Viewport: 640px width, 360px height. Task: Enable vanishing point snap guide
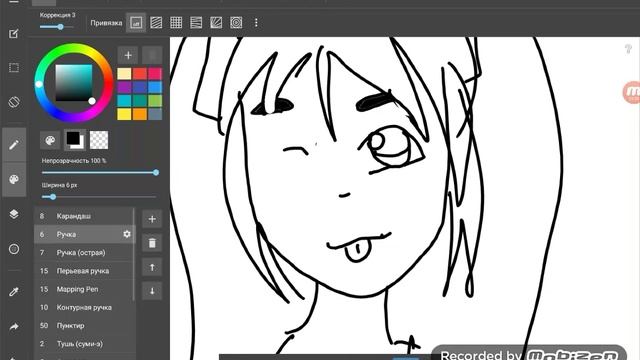click(196, 23)
